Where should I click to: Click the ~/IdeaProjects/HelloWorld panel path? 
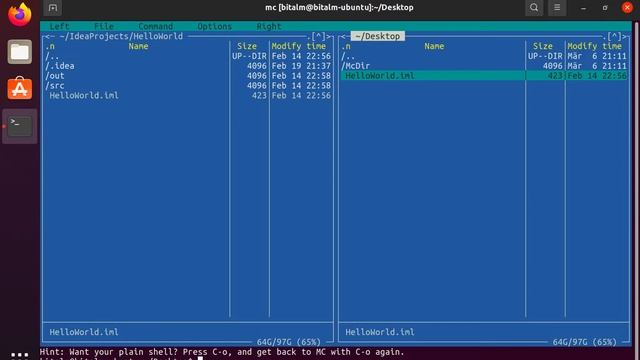(x=121, y=36)
